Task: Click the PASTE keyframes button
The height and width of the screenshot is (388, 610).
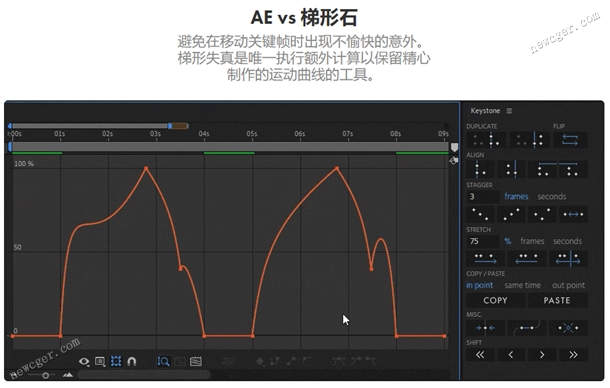Action: pyautogui.click(x=557, y=300)
